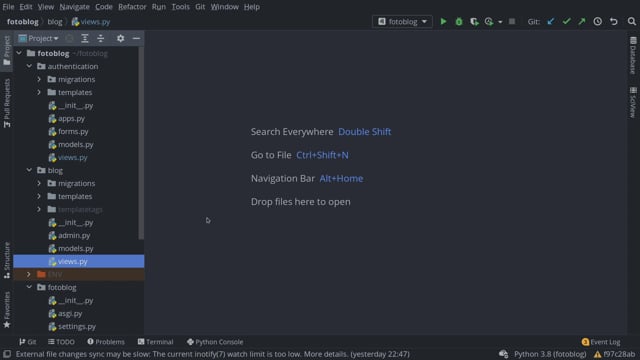Click the interpreter sync icon in status bar

click(x=503, y=354)
